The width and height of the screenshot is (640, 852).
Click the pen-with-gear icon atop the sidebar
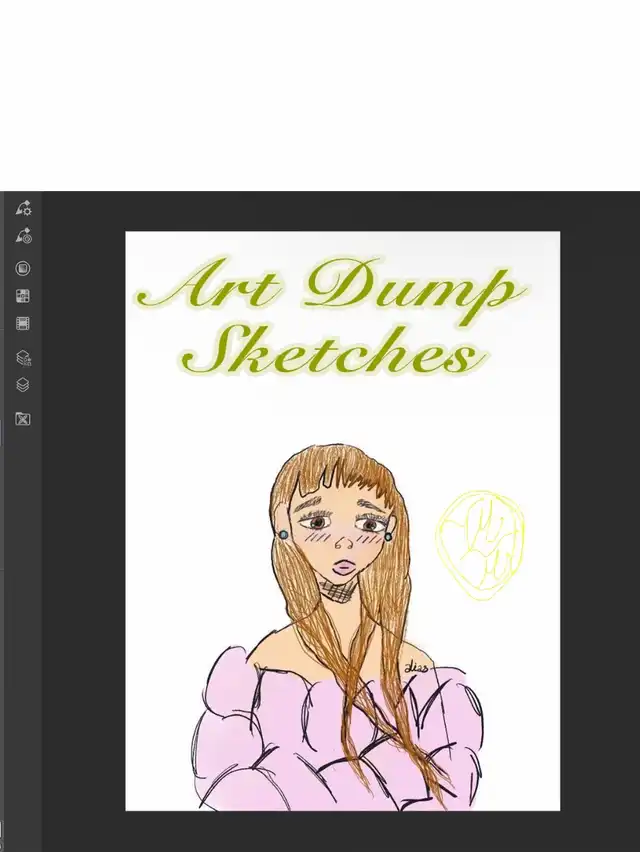point(23,208)
